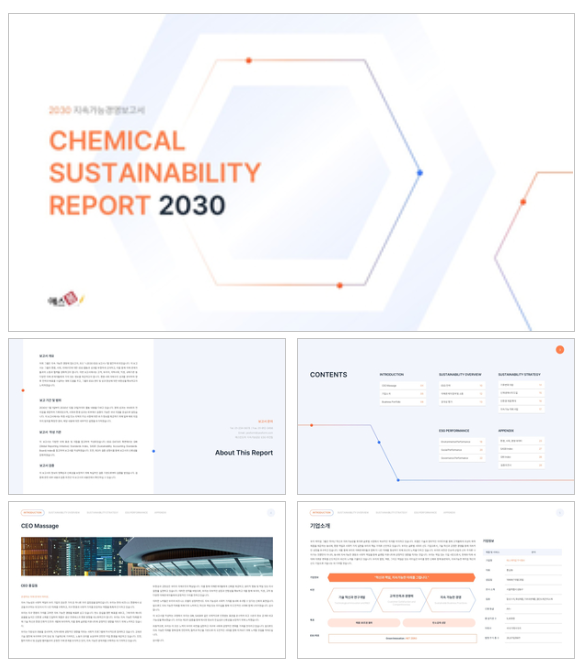This screenshot has width=581, height=665.
Task: Select ESG PERFORMANCE tab on CEO Massage slide
Action: [136, 513]
